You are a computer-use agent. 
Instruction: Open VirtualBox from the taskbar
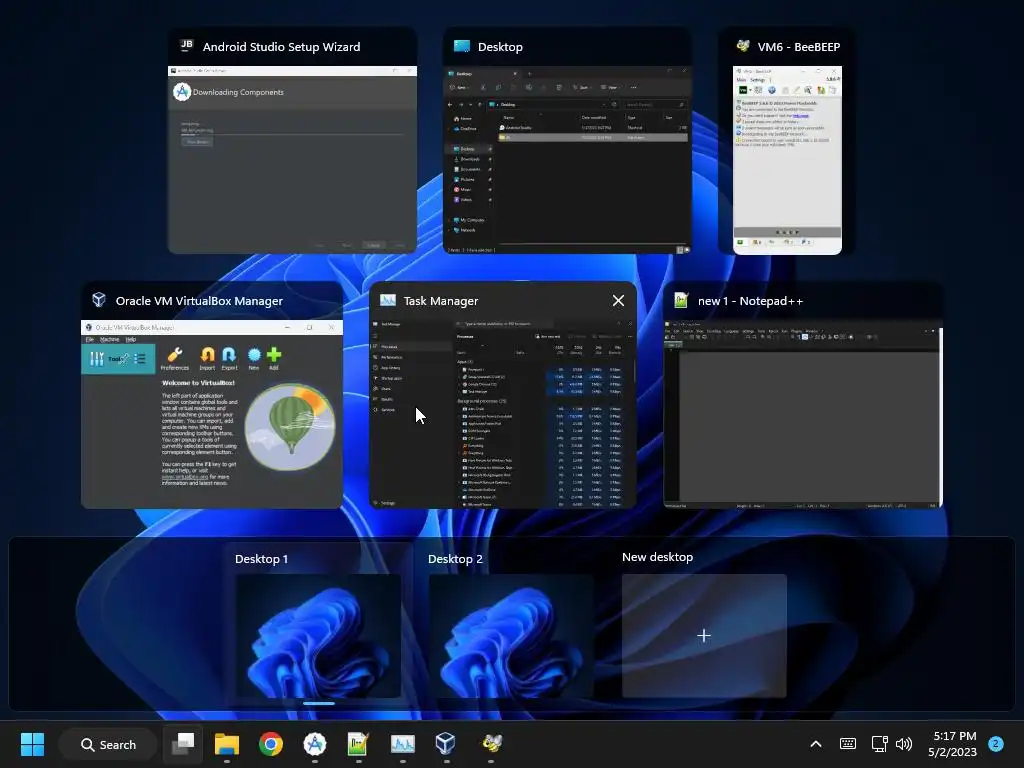coord(446,744)
